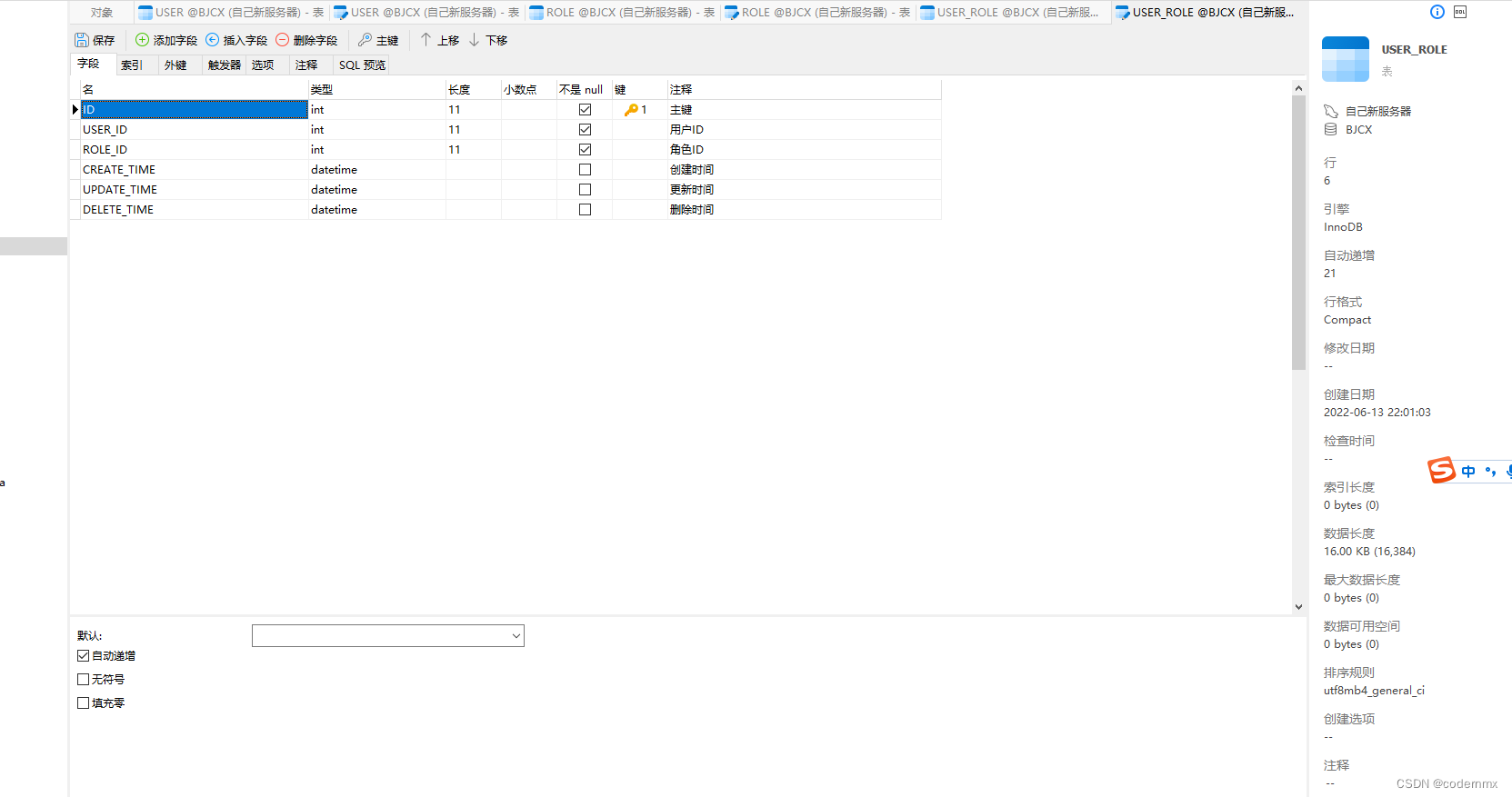The height and width of the screenshot is (797, 1512).
Task: Open the second USER @BJCX table tab
Action: 426,12
